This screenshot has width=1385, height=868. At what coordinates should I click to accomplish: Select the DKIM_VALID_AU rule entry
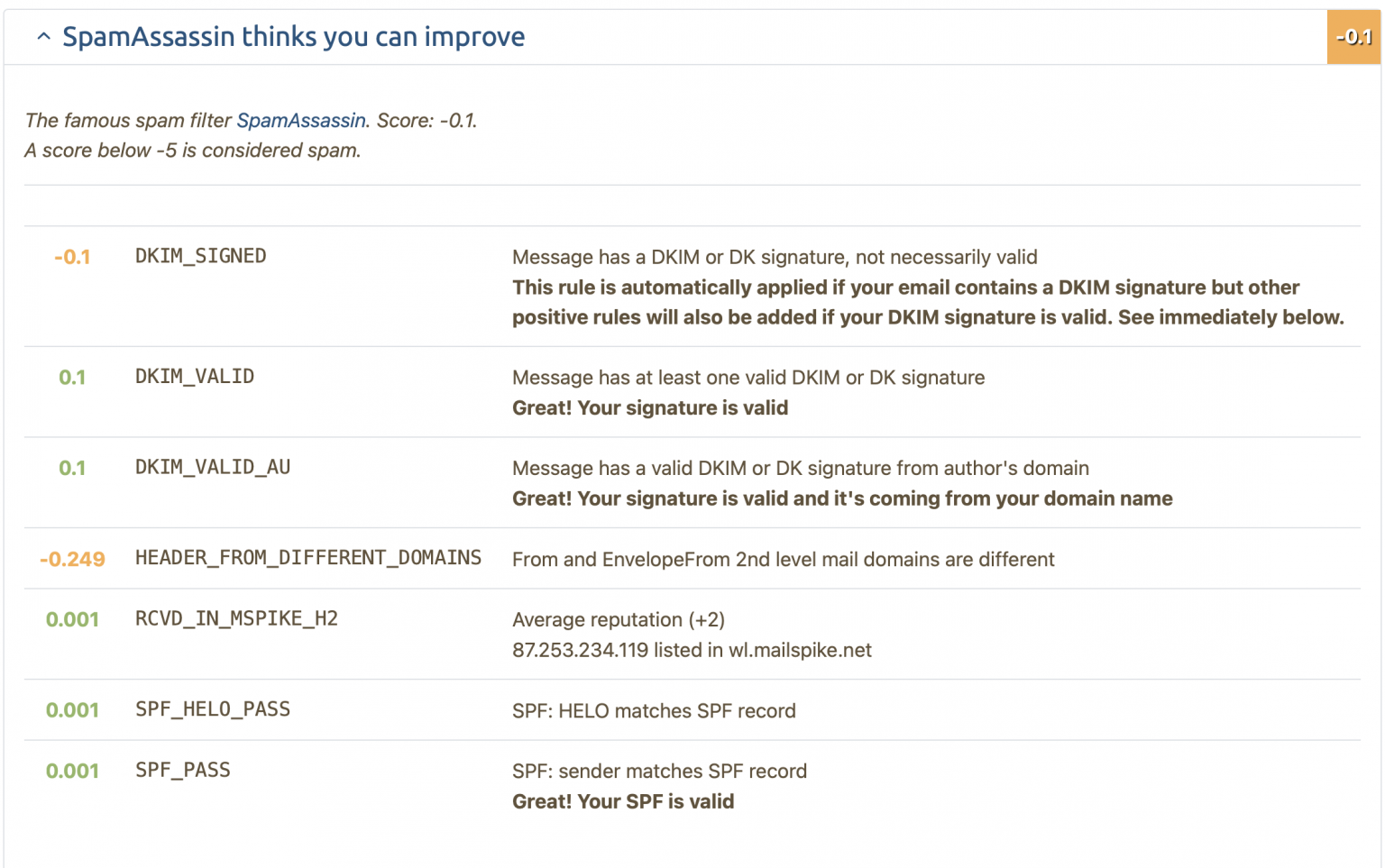[x=212, y=468]
